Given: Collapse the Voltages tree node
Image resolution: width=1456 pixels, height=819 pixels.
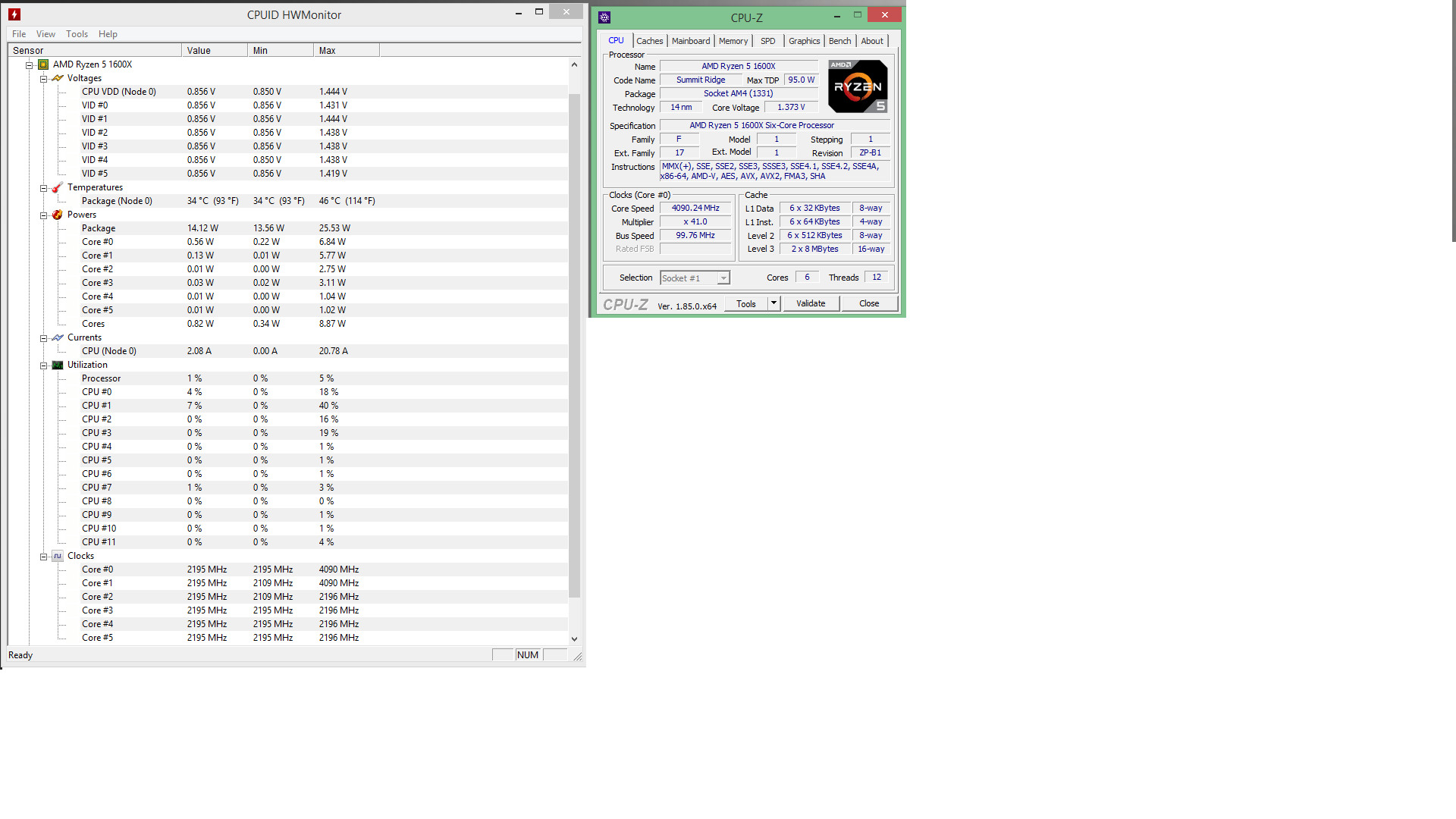Looking at the screenshot, I should click(x=44, y=79).
